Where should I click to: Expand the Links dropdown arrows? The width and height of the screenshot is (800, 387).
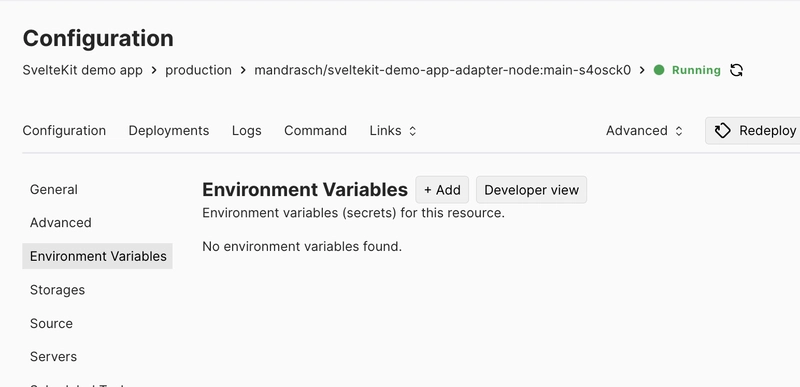[x=413, y=131]
